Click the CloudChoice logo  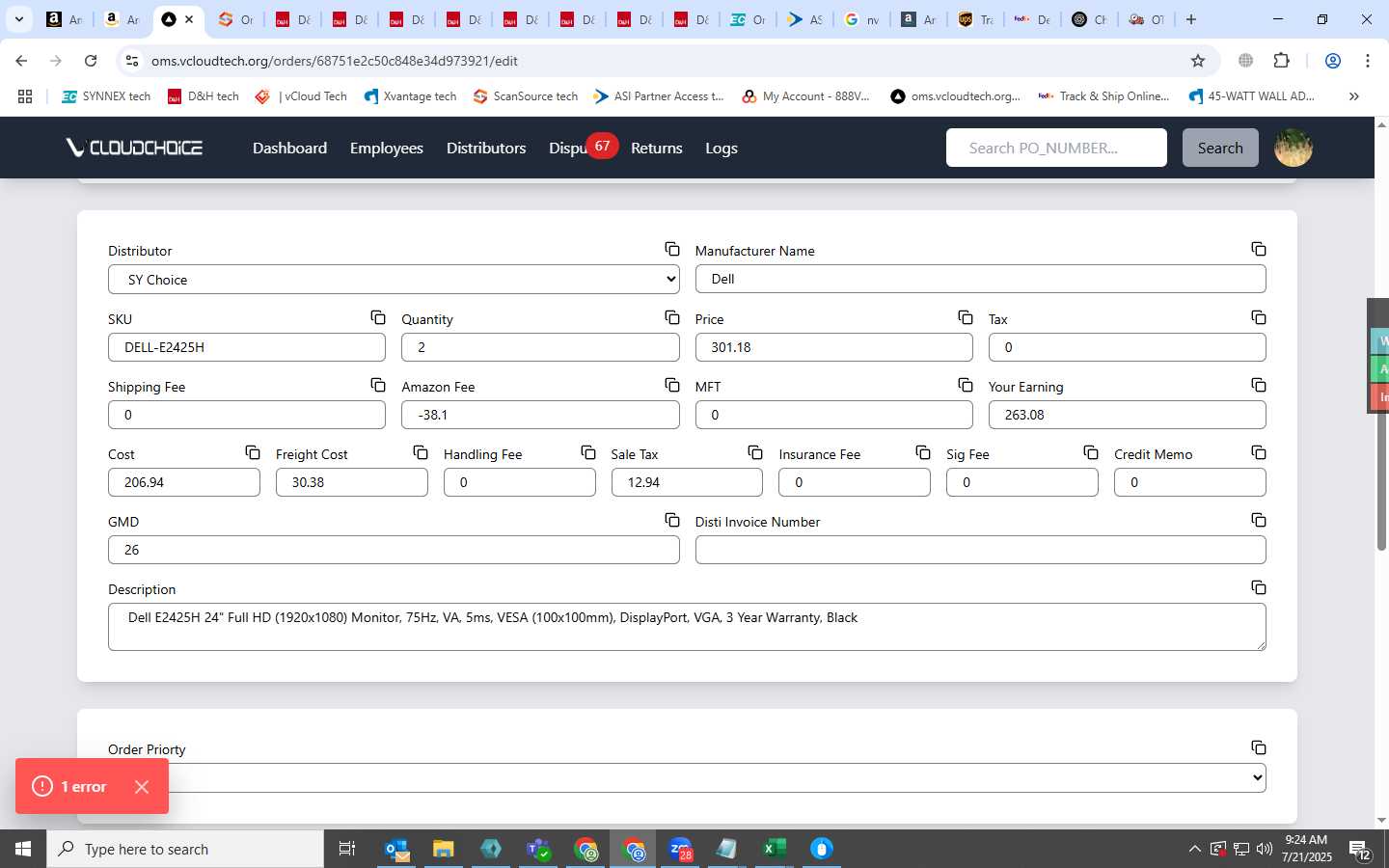tap(134, 148)
